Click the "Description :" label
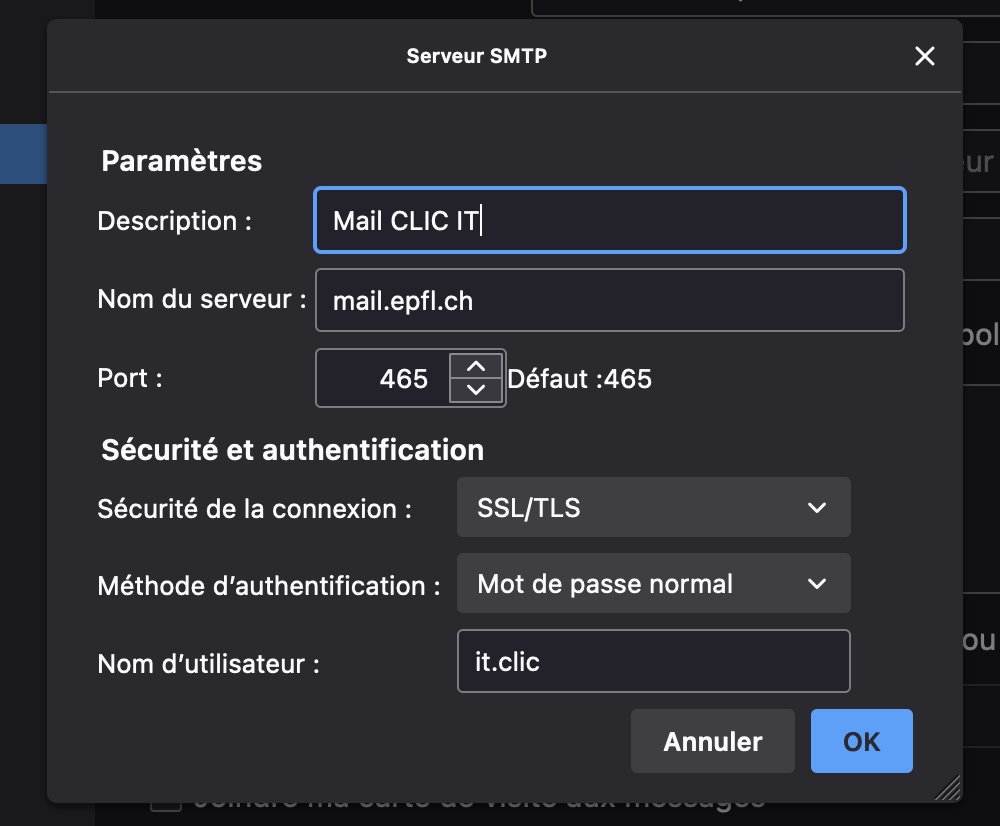The width and height of the screenshot is (1000, 826). [174, 221]
